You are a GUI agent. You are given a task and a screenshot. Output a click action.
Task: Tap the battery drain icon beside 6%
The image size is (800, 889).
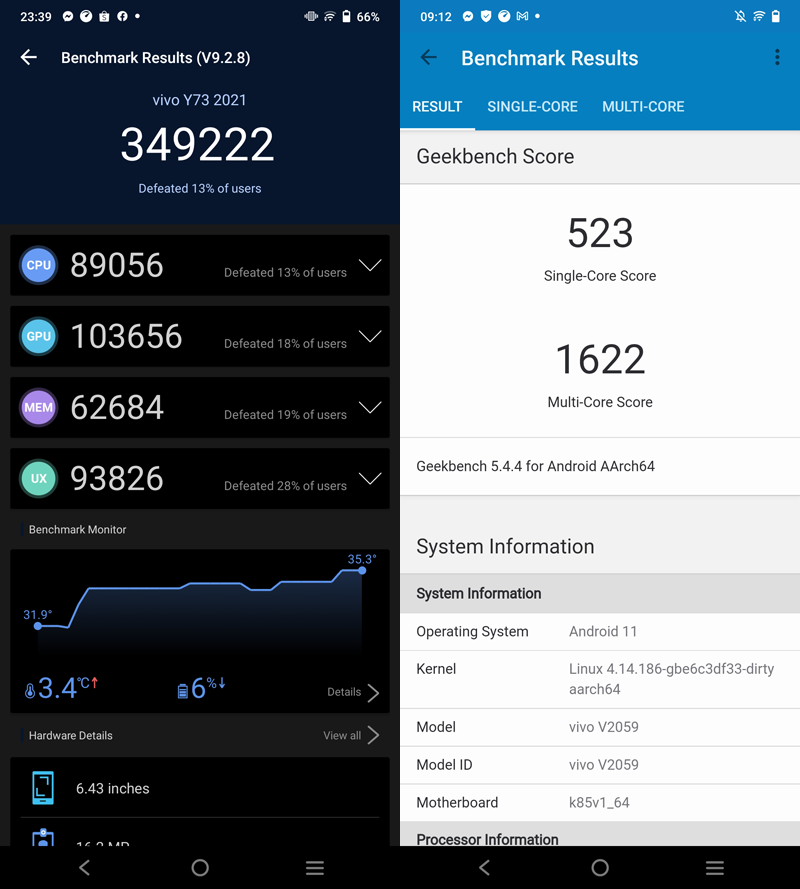pyautogui.click(x=183, y=691)
